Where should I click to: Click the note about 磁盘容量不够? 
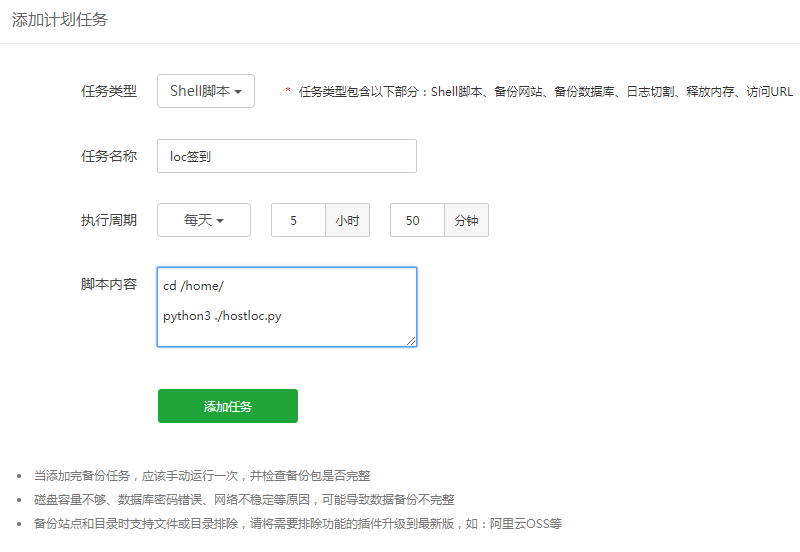click(x=244, y=499)
